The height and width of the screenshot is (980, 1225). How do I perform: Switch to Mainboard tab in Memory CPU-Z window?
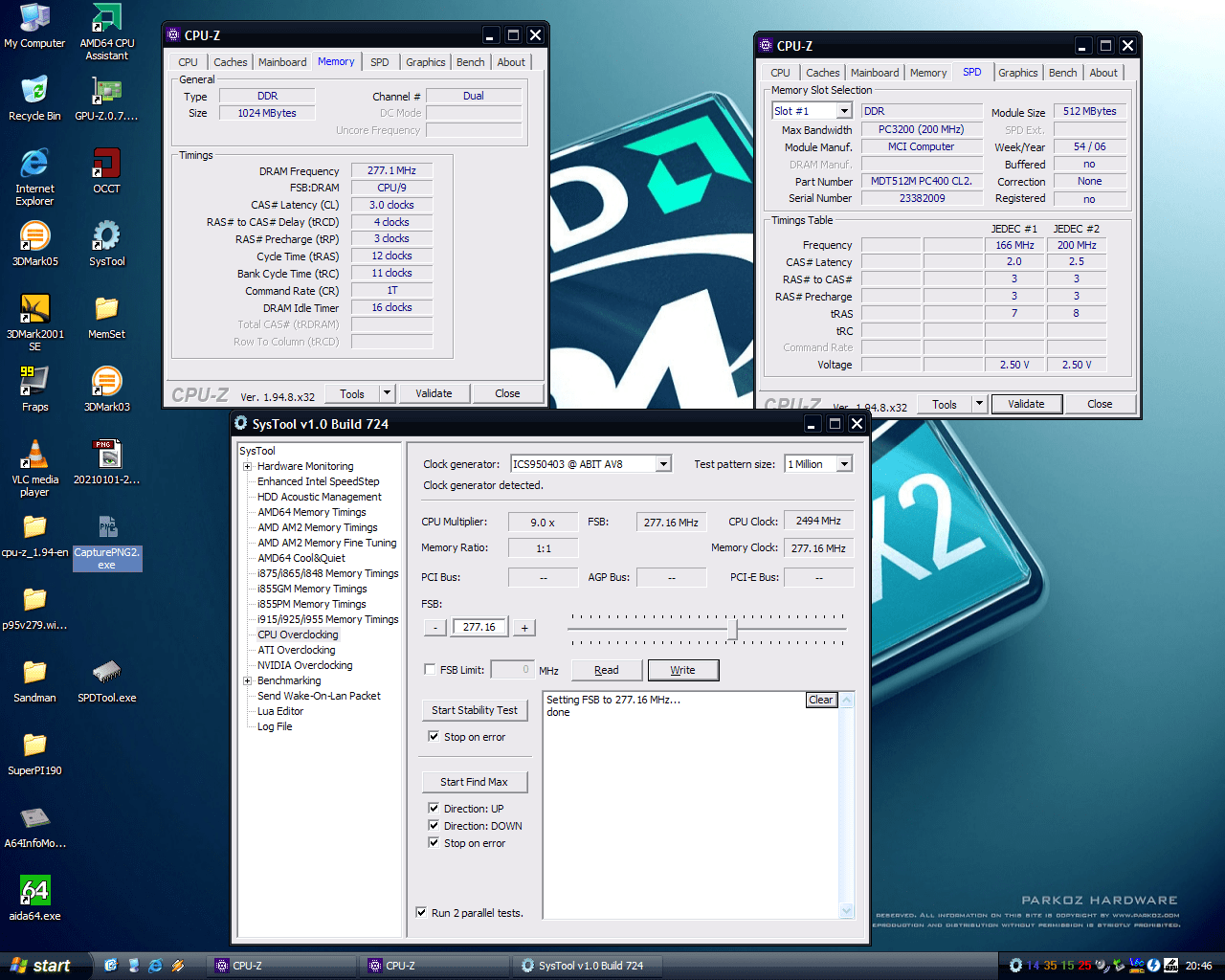(282, 62)
